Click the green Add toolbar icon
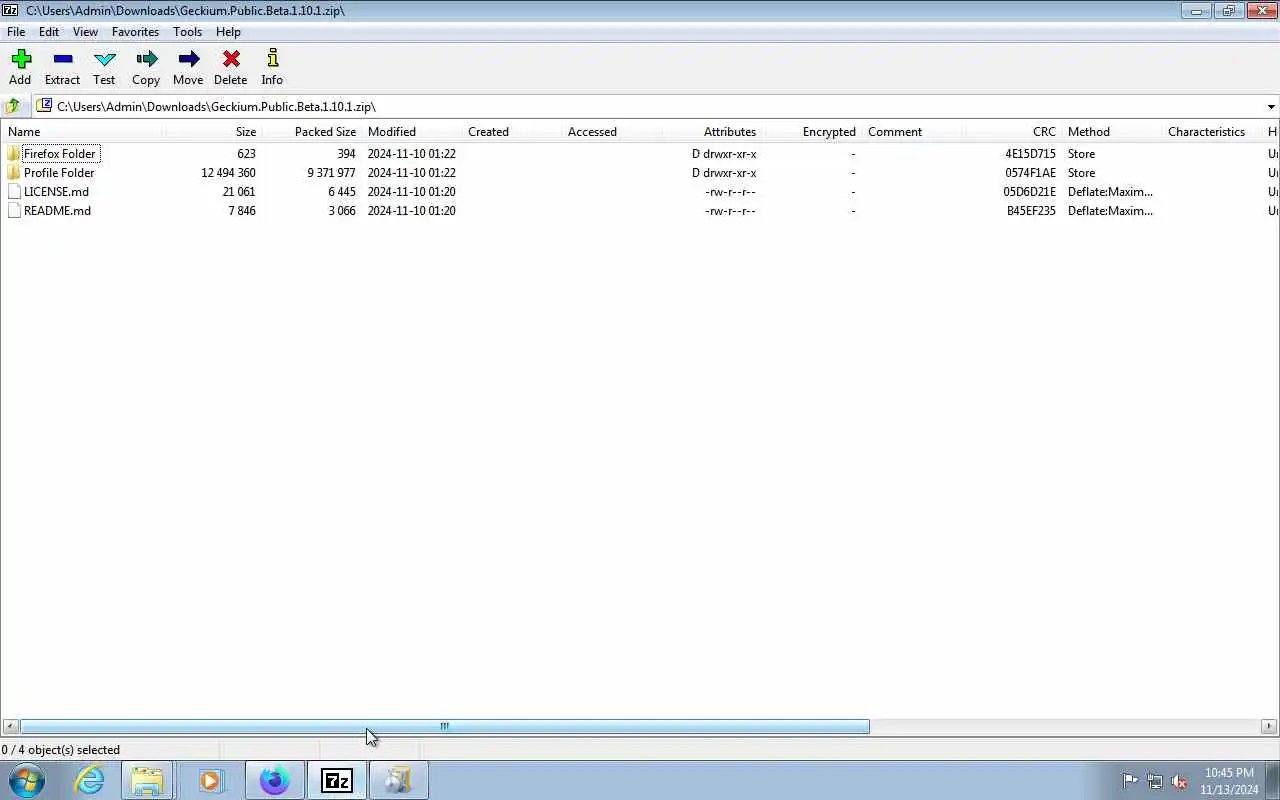 (21, 59)
